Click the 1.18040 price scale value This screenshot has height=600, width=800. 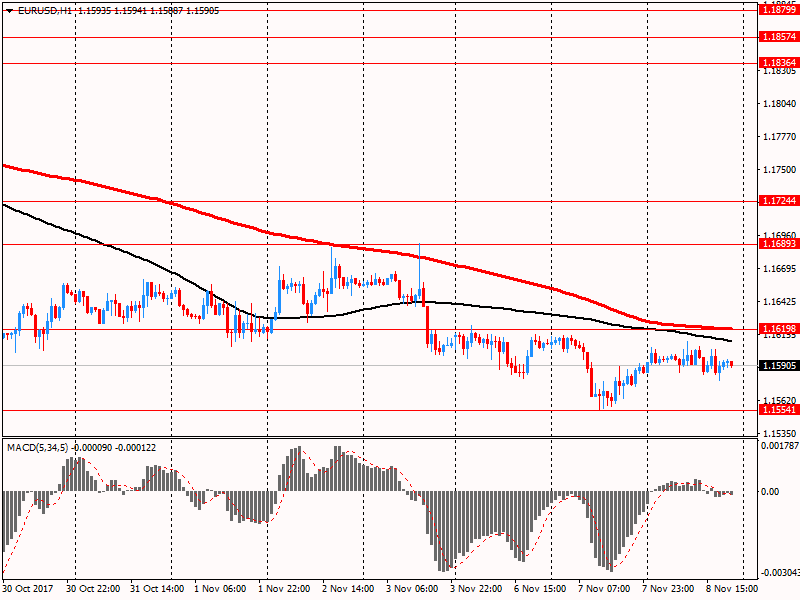(x=779, y=104)
